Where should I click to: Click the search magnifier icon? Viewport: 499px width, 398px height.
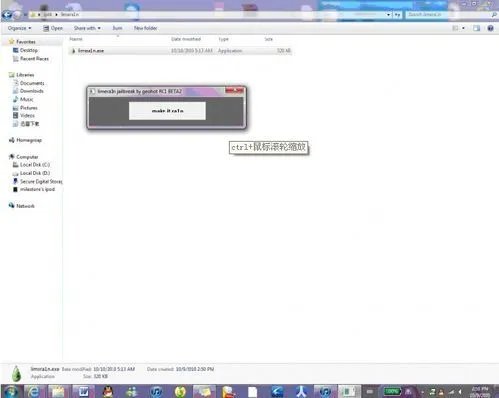click(x=494, y=15)
